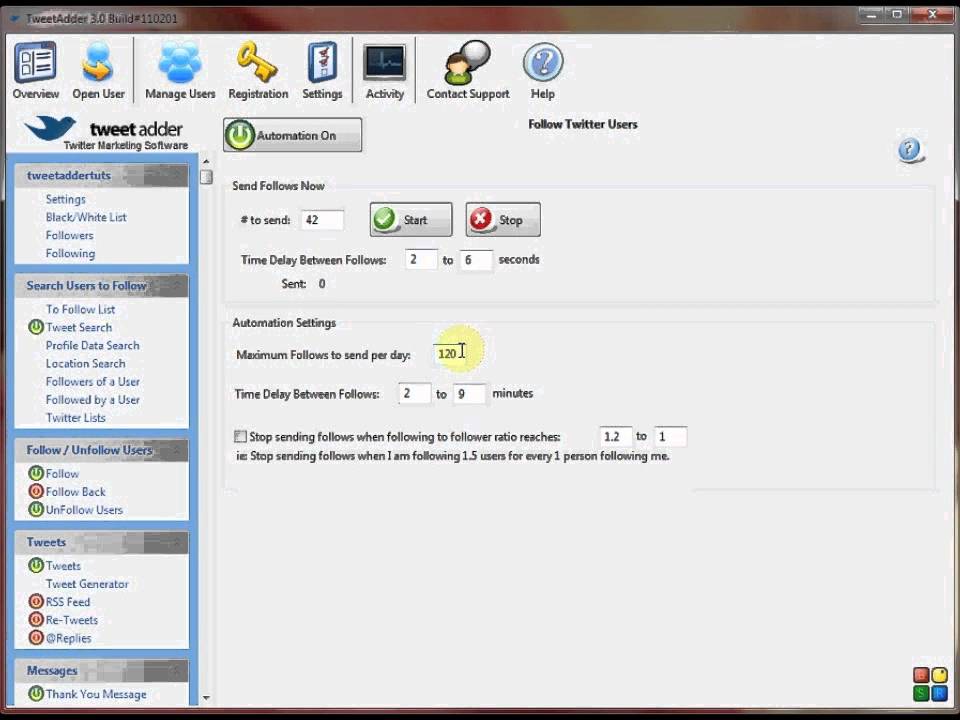Open Settings under tweetaddertuts

coord(66,199)
